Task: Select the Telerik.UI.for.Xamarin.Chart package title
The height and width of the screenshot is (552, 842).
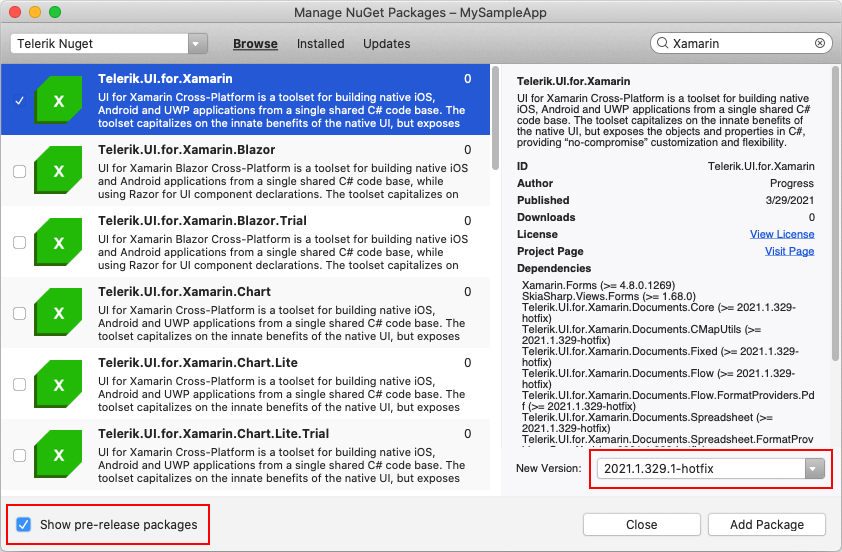Action: (x=184, y=292)
